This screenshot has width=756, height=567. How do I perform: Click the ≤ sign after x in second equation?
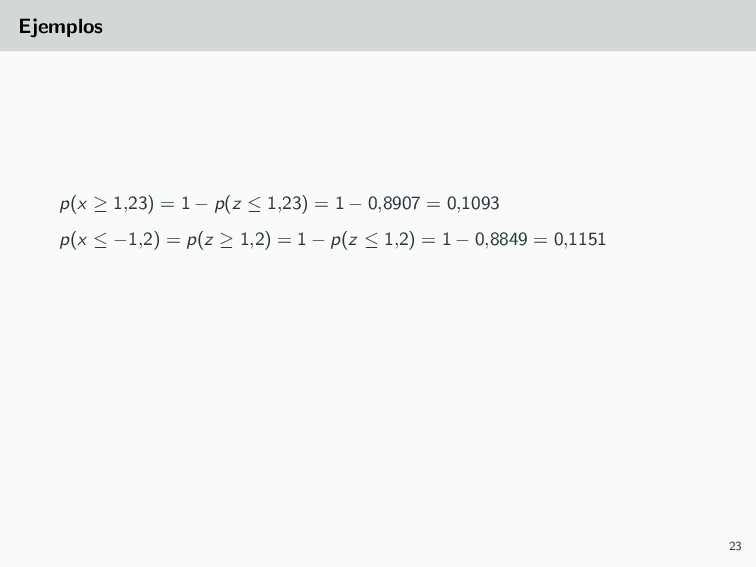[100, 240]
